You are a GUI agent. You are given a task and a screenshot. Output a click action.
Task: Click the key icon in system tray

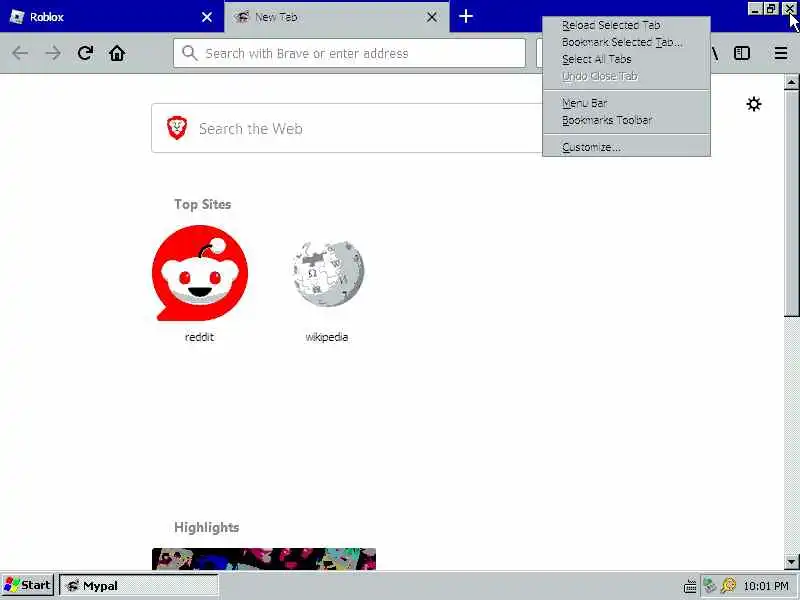tap(728, 585)
